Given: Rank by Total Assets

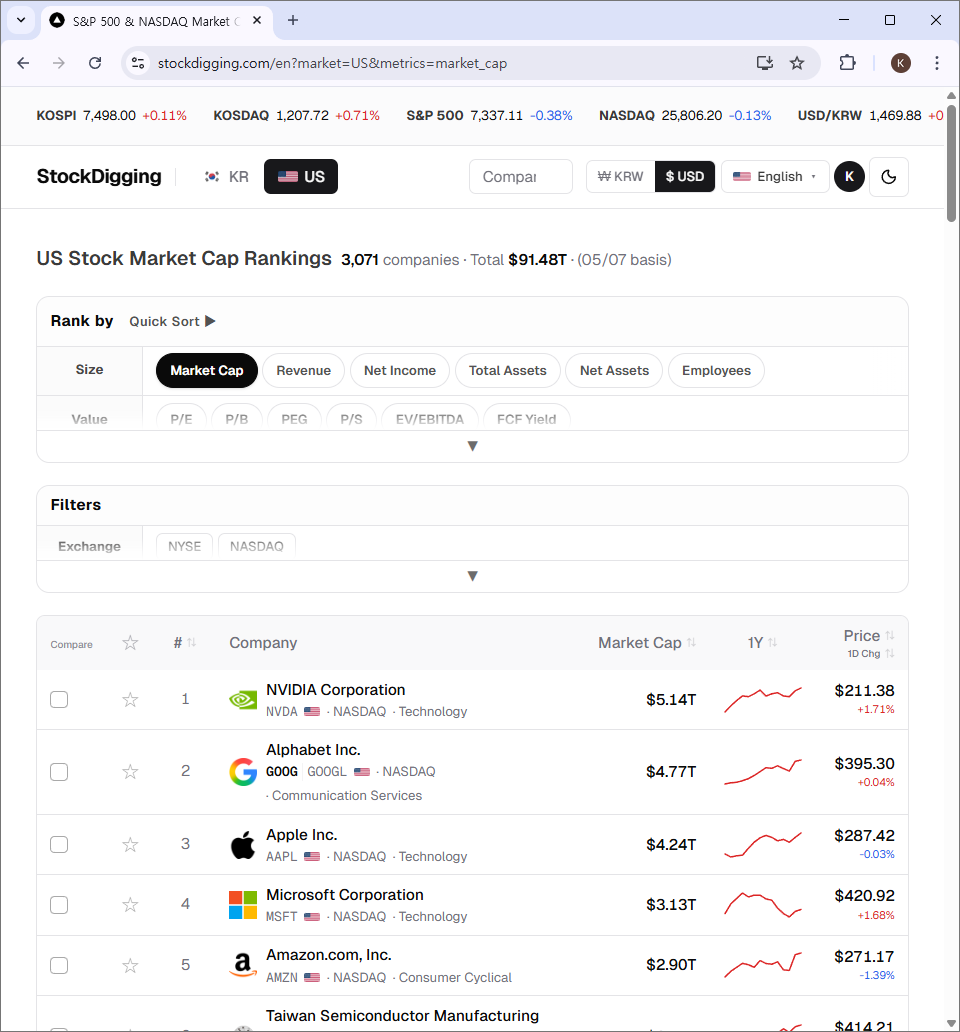Looking at the screenshot, I should pos(507,371).
